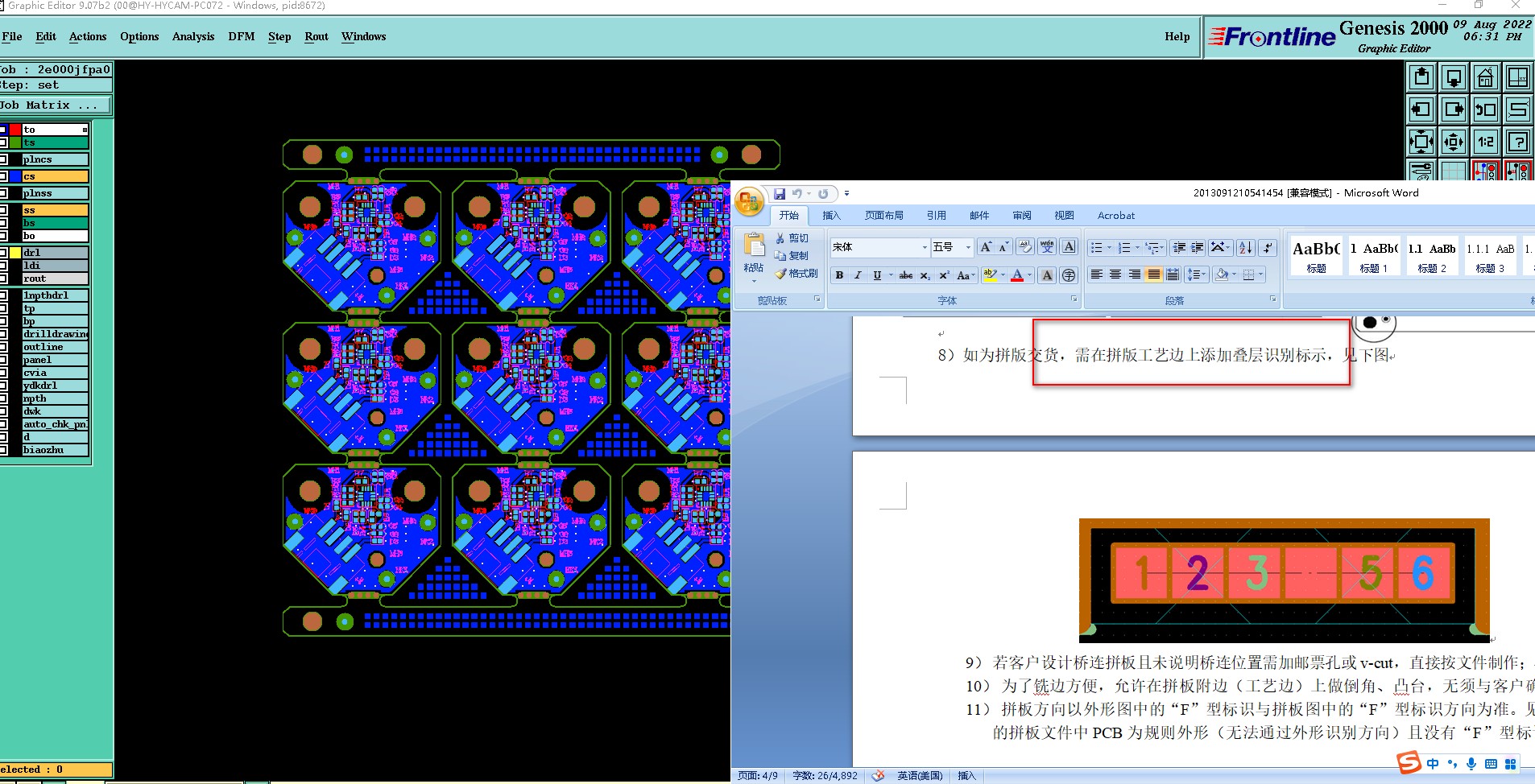Toggle checkbox for layer 'rout'
The width and height of the screenshot is (1535, 784).
pos(3,279)
